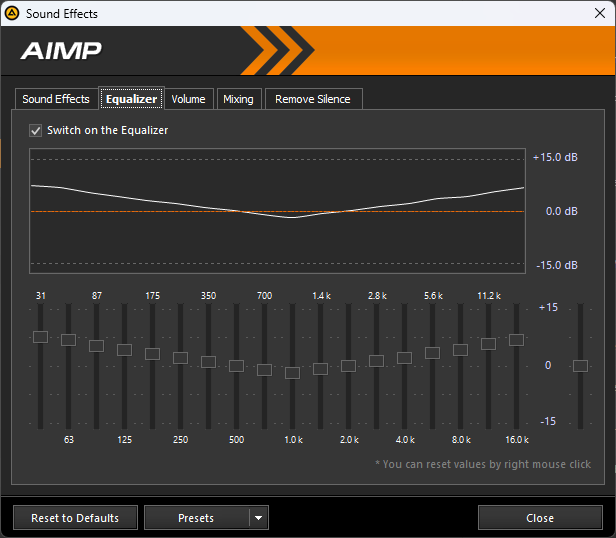Screen dimensions: 616x538
Task: Click the 63 Hz band slider handle
Action: [68, 340]
